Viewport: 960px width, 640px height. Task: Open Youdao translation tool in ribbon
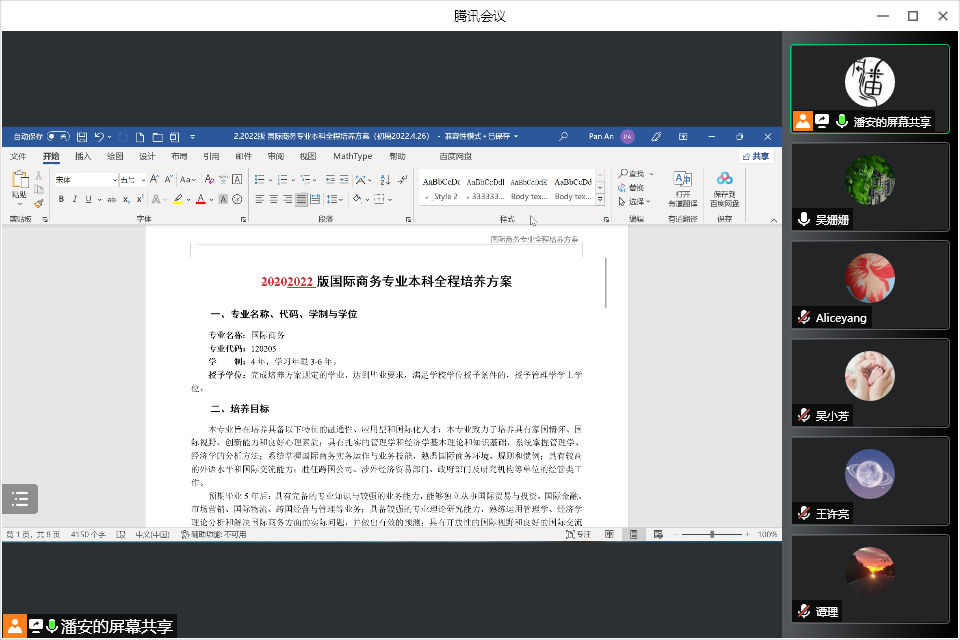(683, 188)
